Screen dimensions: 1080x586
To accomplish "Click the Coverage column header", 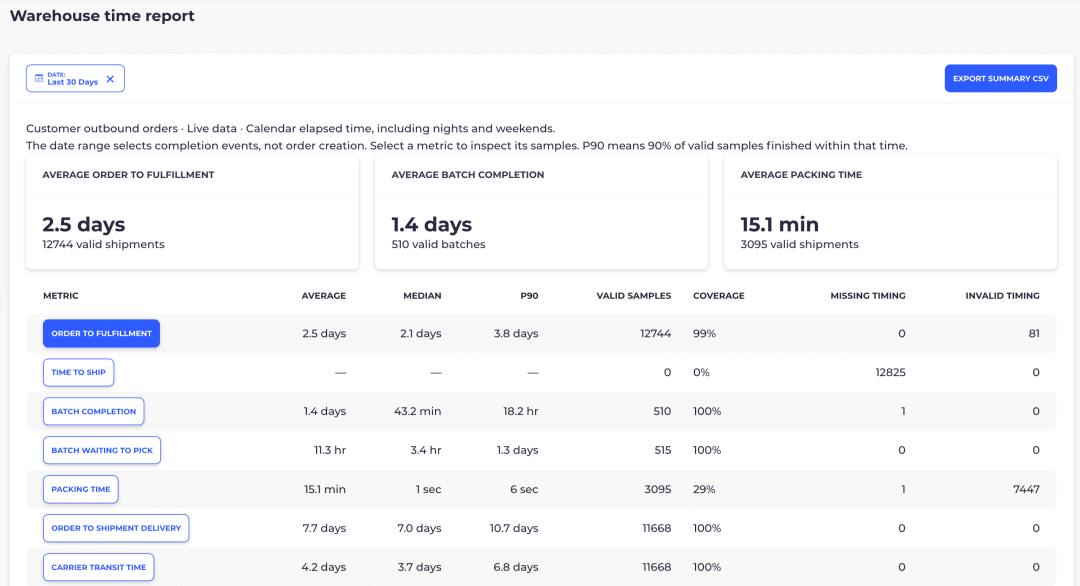I will [718, 296].
